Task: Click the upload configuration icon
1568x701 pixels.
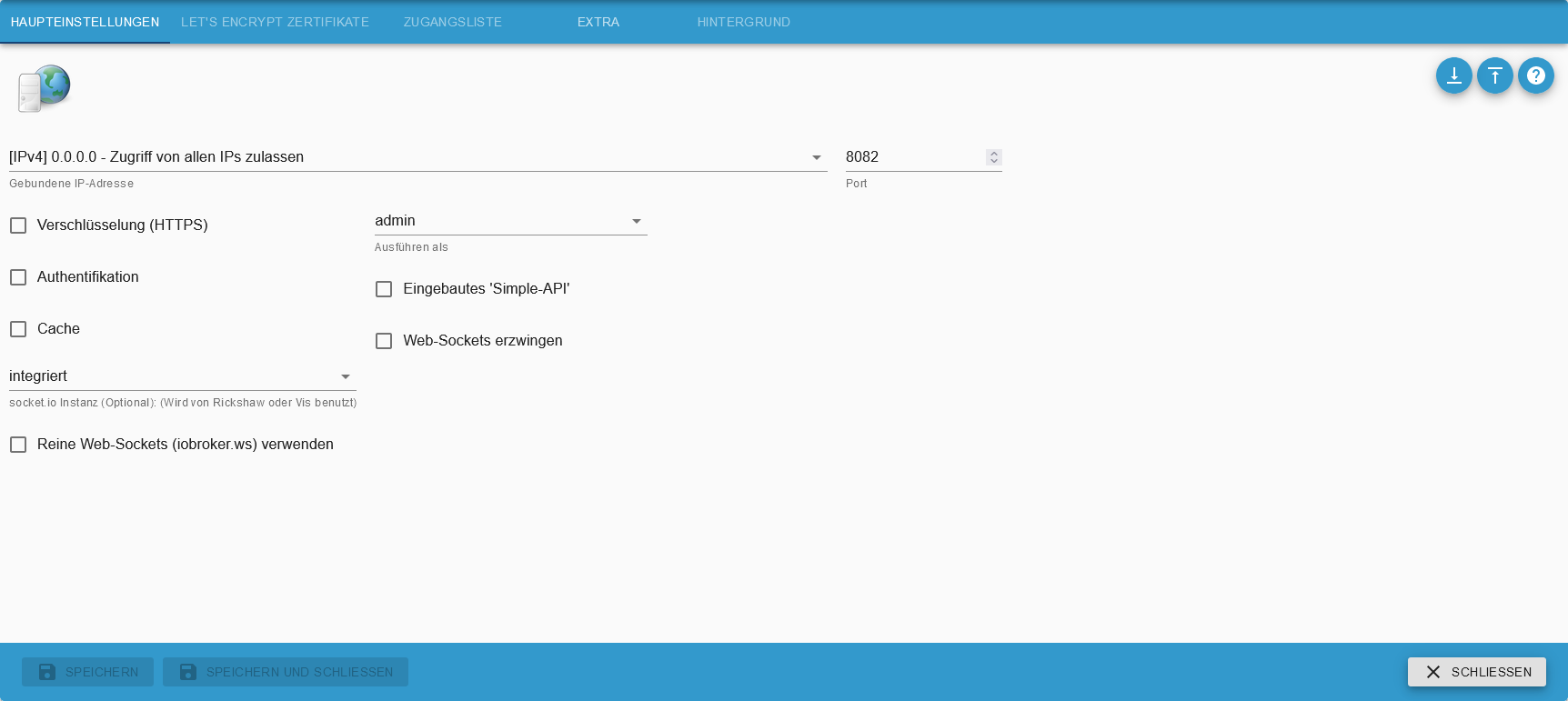Action: click(x=1494, y=75)
